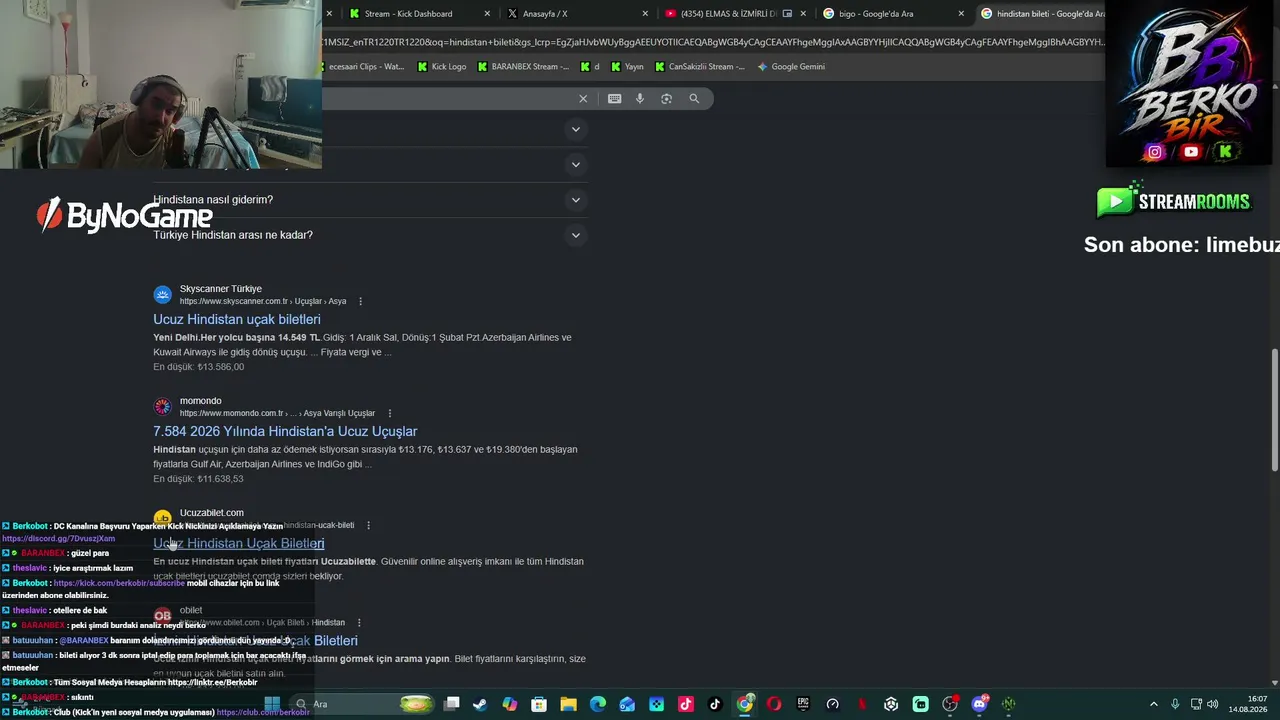Click the 'En düşük: ₺11.638,53' price text
The image size is (1280, 720).
198,479
